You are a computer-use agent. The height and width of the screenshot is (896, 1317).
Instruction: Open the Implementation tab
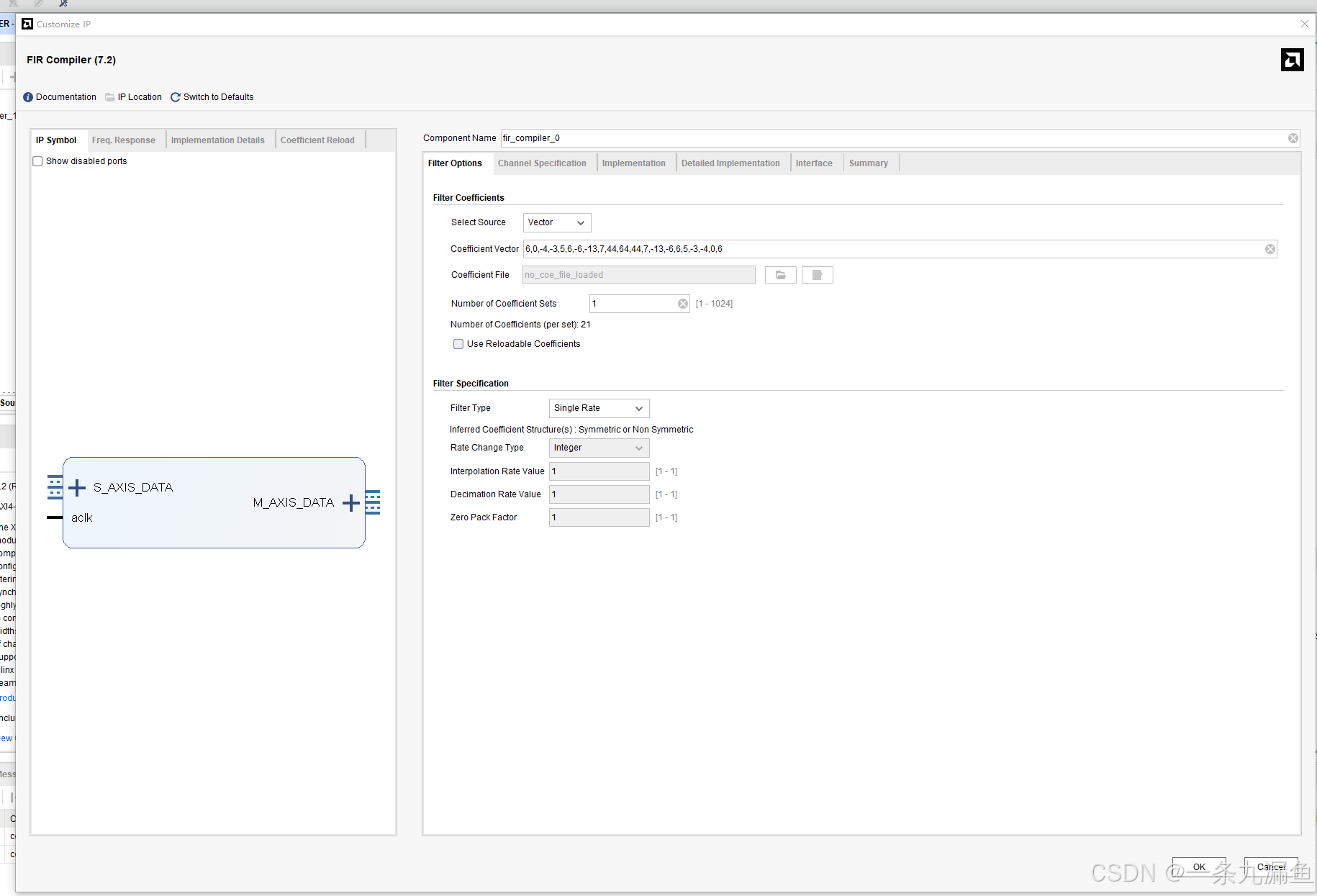(x=634, y=163)
